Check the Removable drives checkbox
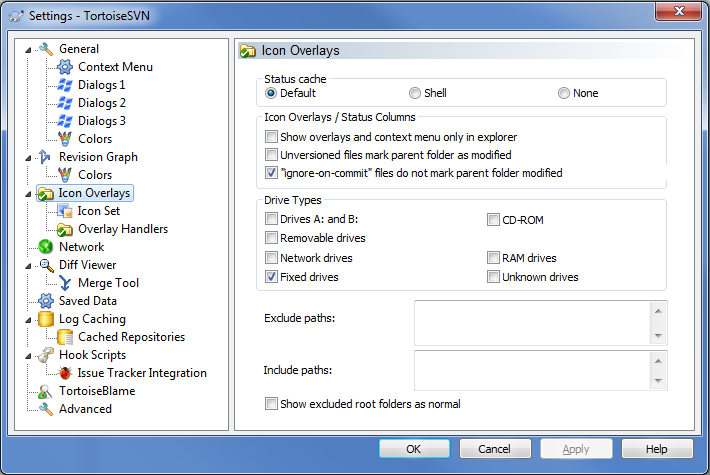710x475 pixels. coord(271,238)
